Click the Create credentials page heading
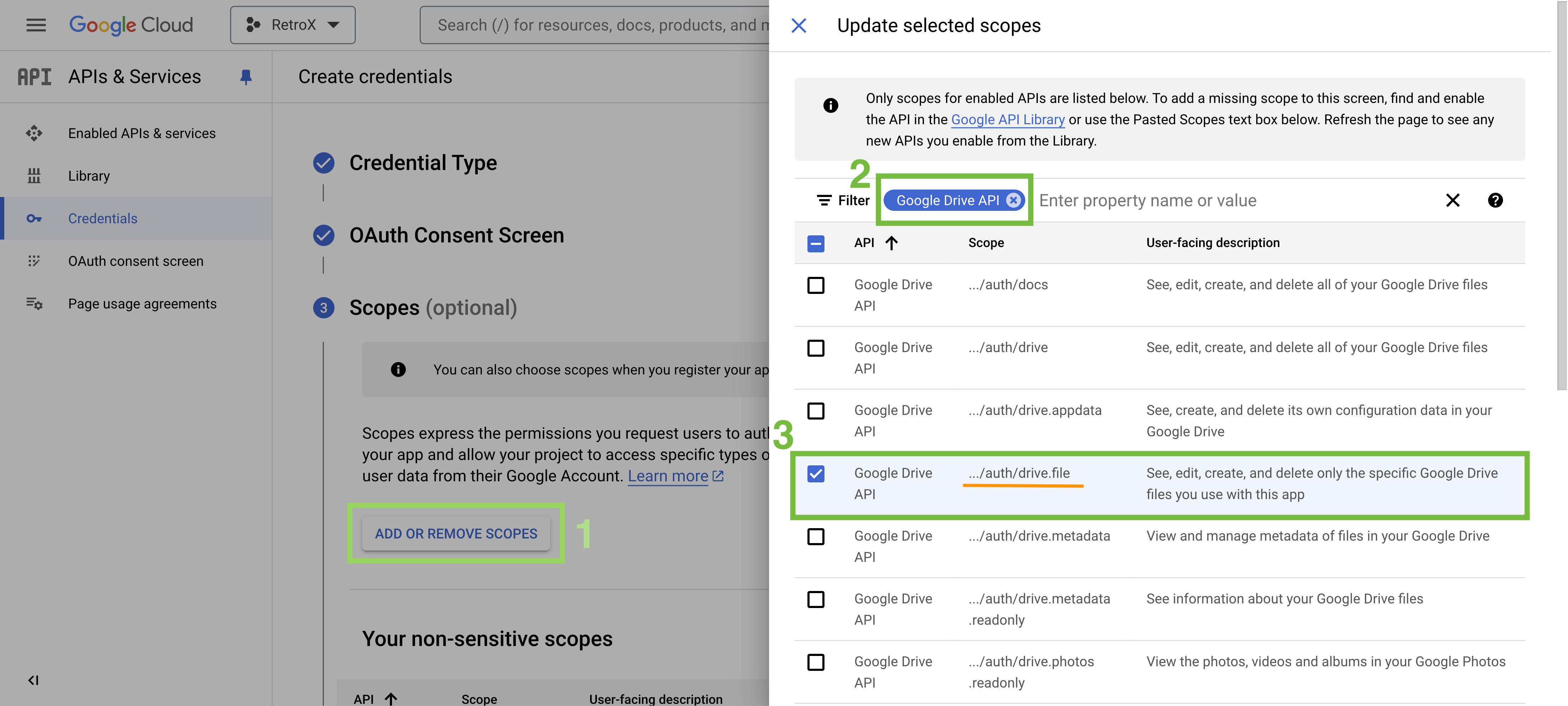The height and width of the screenshot is (706, 1568). click(x=375, y=77)
